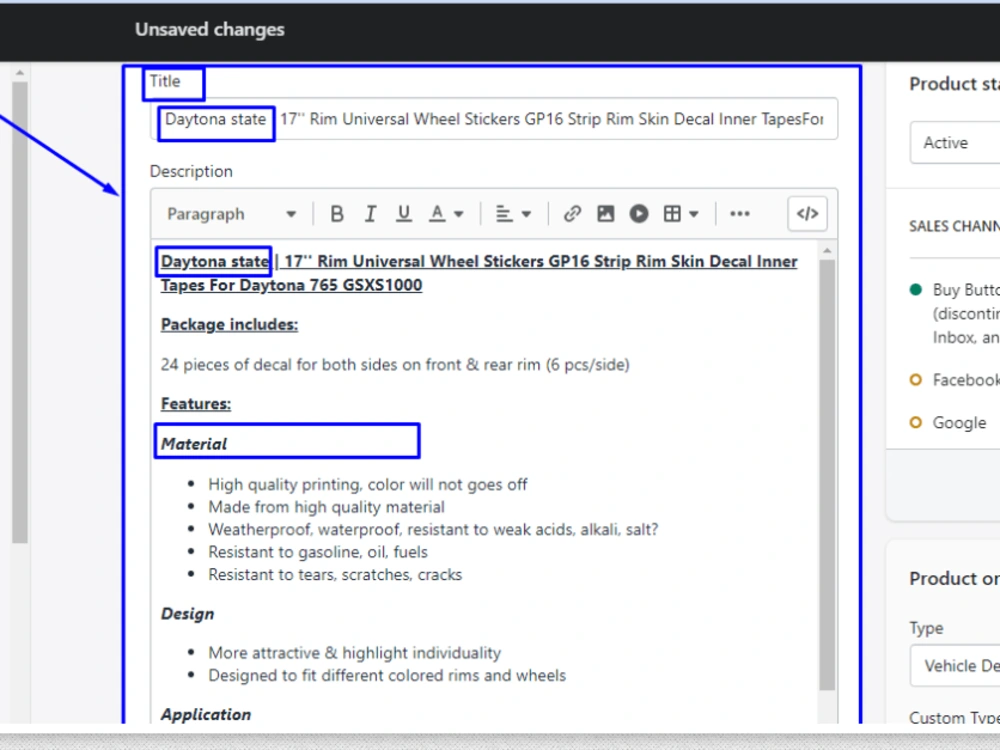Insert an image into description

(x=605, y=214)
